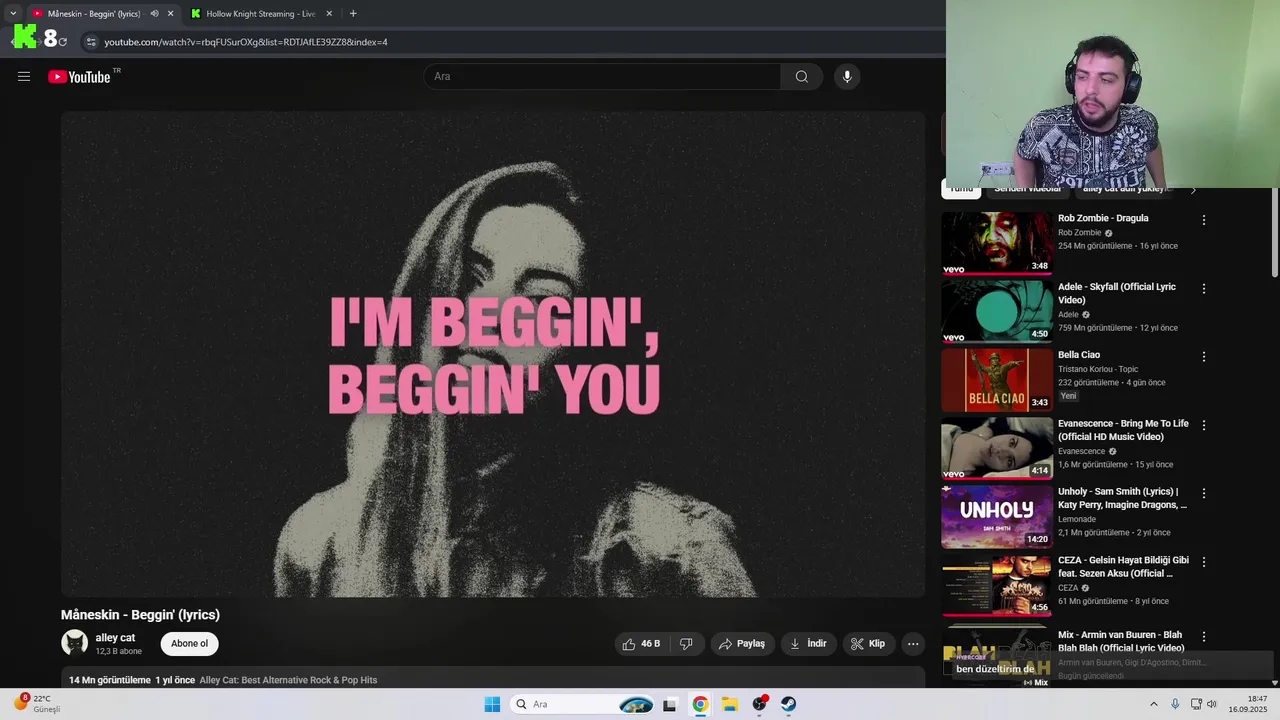Select the Tümü filter chip
The image size is (1280, 720).
961,189
